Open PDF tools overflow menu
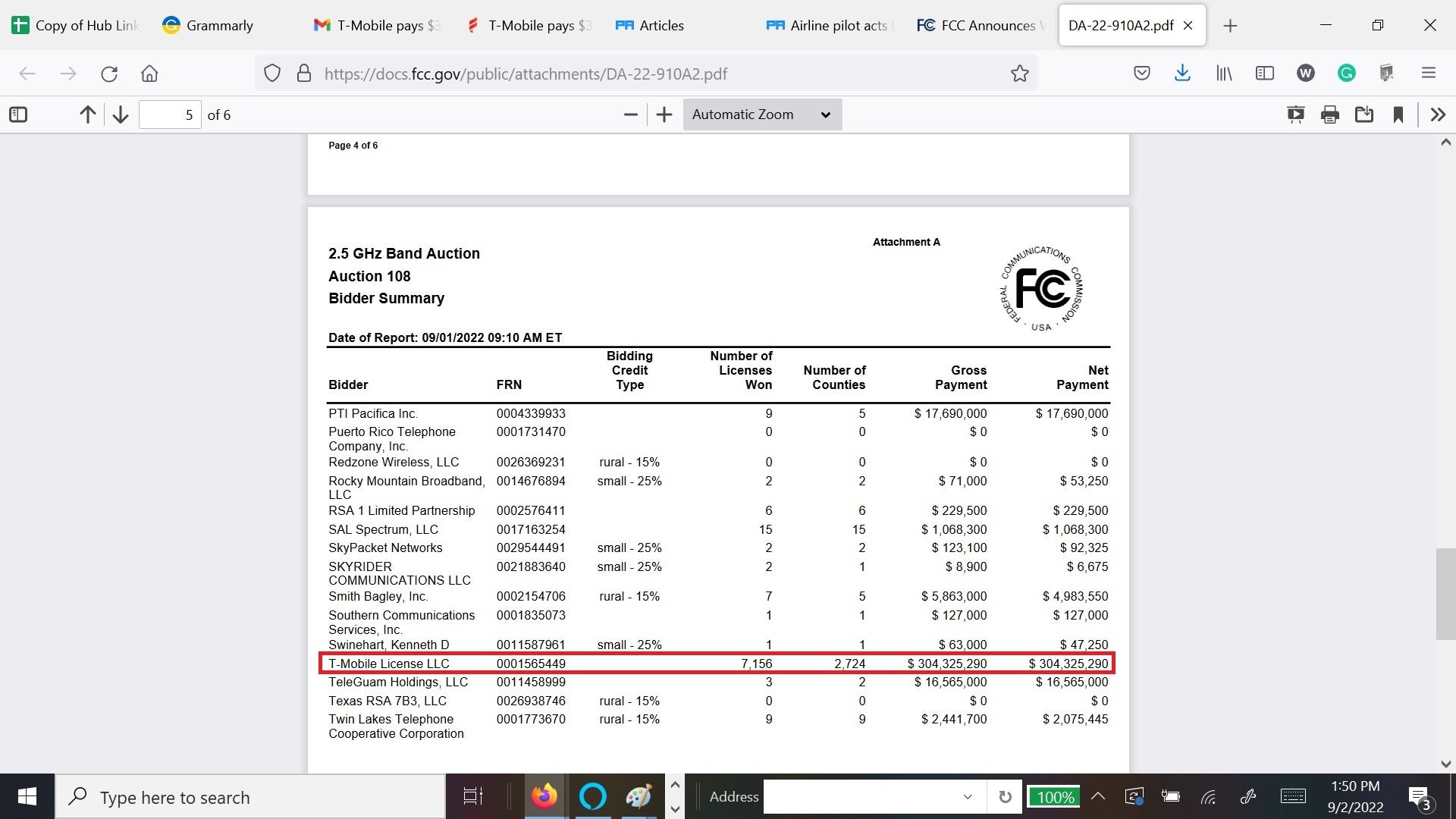 (x=1438, y=115)
